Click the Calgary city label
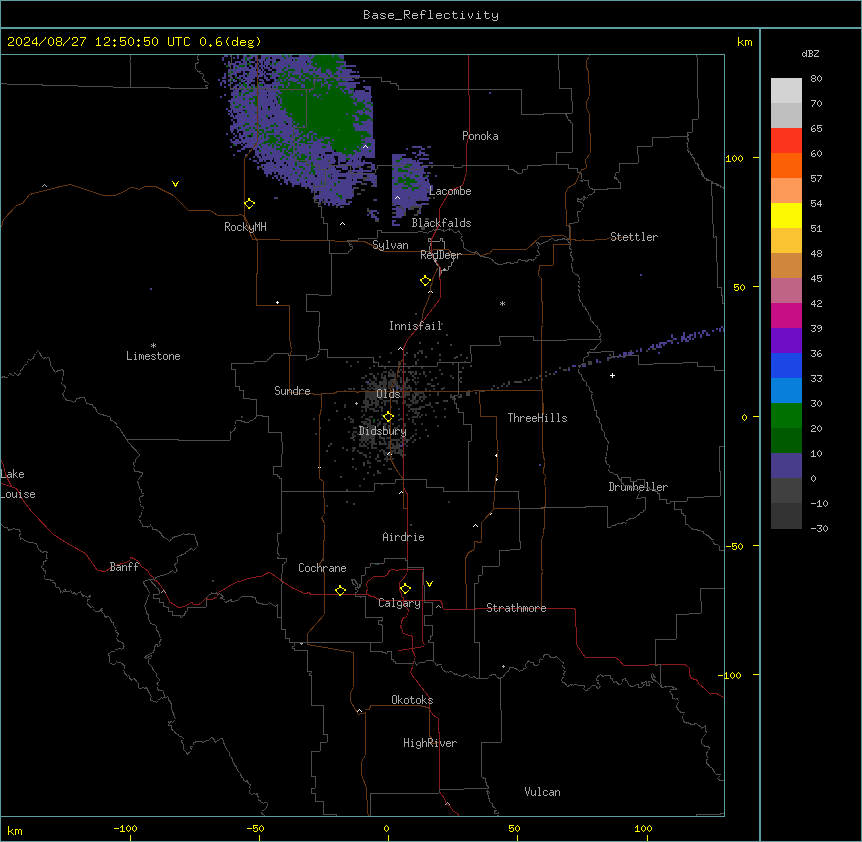Viewport: 862px width, 842px height. (x=399, y=603)
